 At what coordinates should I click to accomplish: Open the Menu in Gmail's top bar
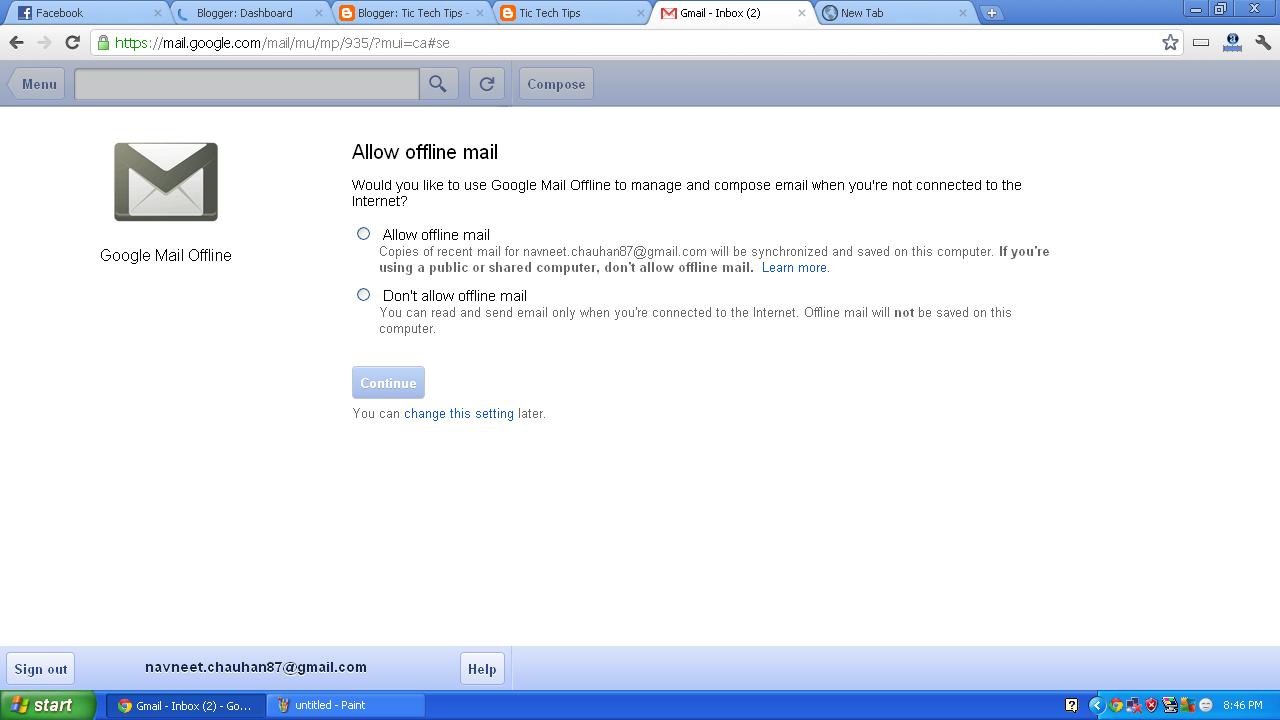click(x=37, y=84)
